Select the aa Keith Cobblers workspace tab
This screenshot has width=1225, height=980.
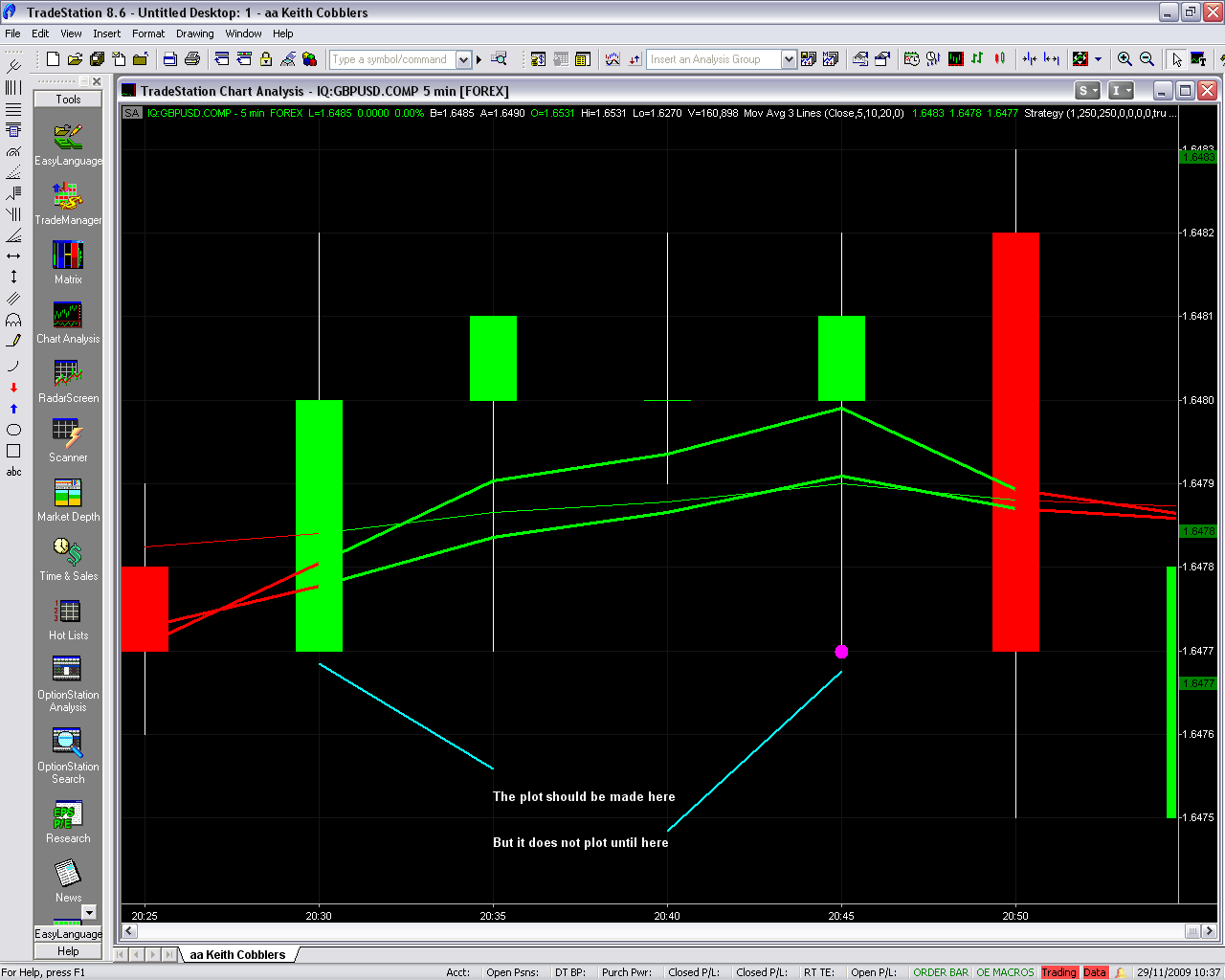click(237, 954)
